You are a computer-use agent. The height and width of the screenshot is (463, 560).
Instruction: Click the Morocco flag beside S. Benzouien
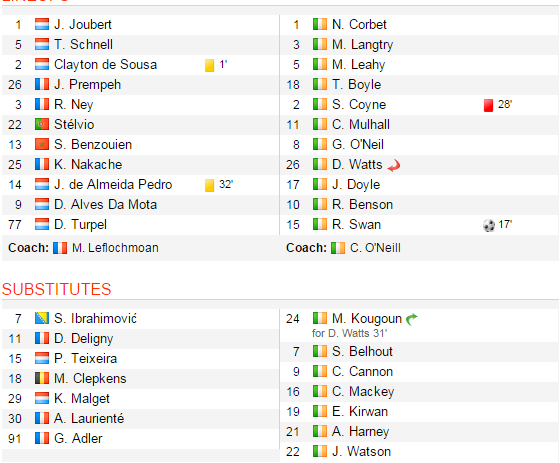point(42,144)
